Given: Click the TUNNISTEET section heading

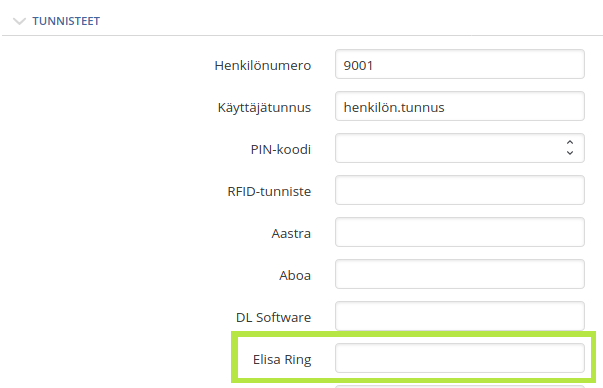Looking at the screenshot, I should pos(66,21).
